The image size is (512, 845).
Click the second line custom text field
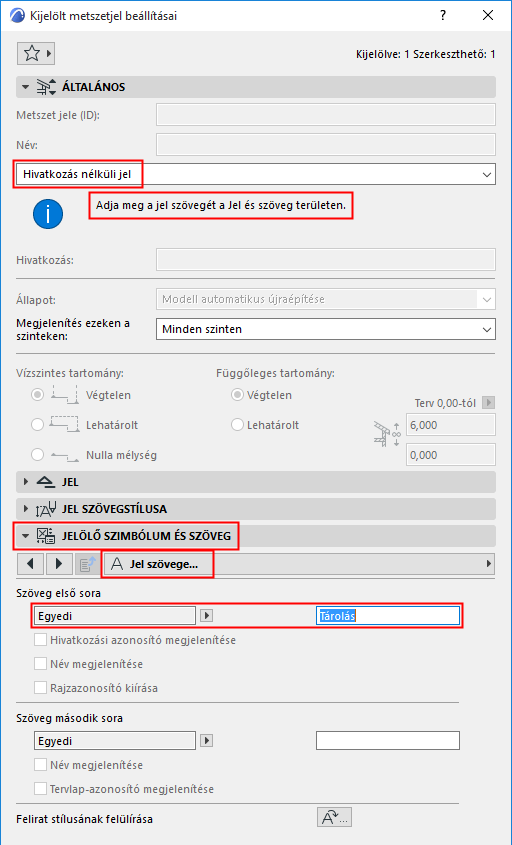tap(388, 740)
